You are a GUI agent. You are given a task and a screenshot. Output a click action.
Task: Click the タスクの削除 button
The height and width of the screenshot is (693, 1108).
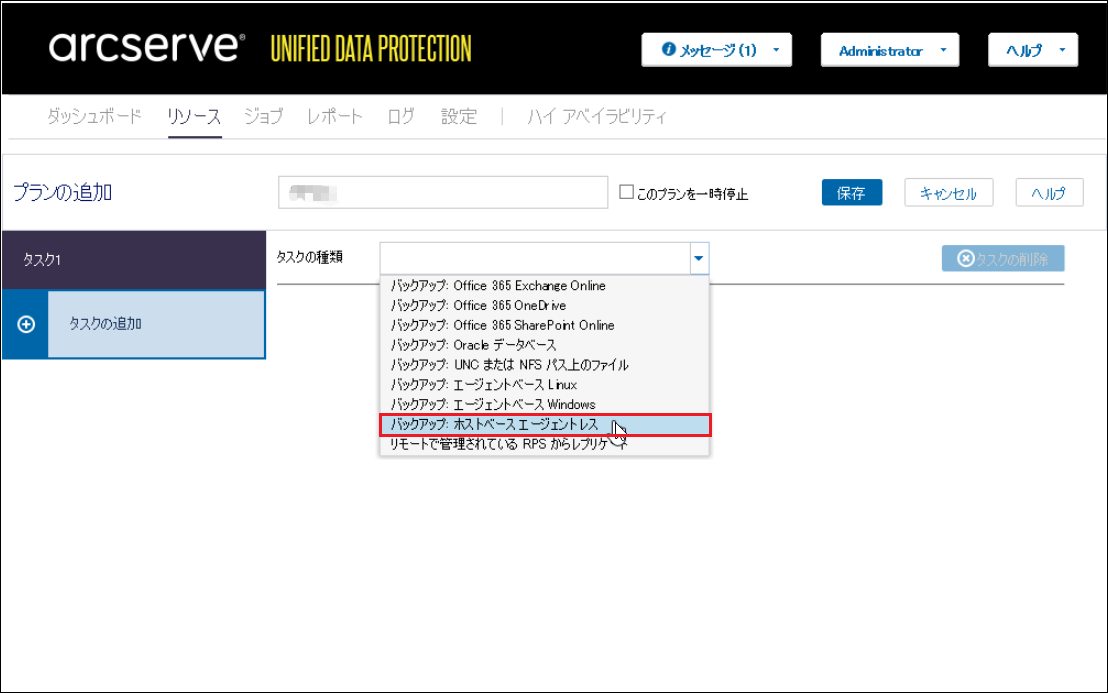[x=1003, y=259]
